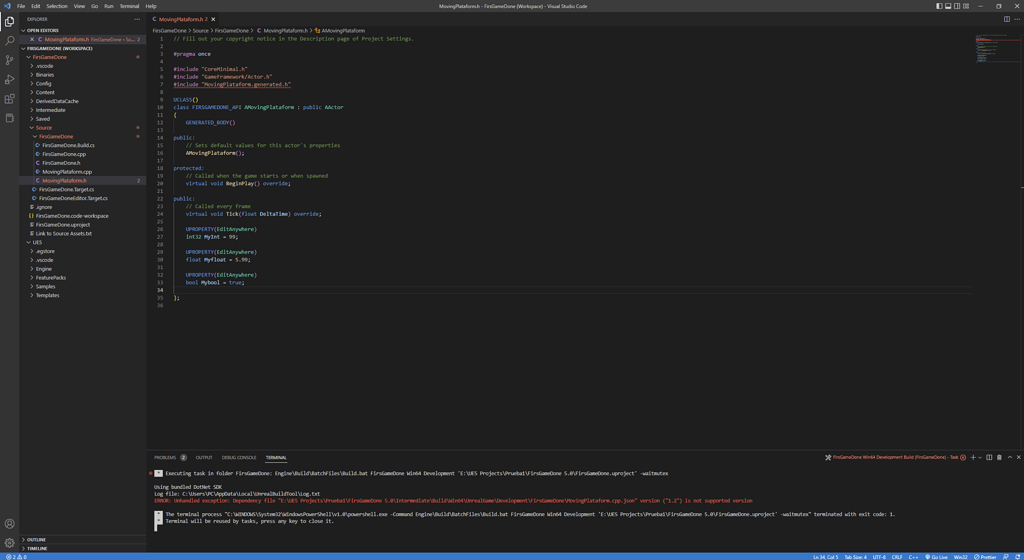Close the bottom panel
The width and height of the screenshot is (1024, 560).
pyautogui.click(x=1019, y=458)
